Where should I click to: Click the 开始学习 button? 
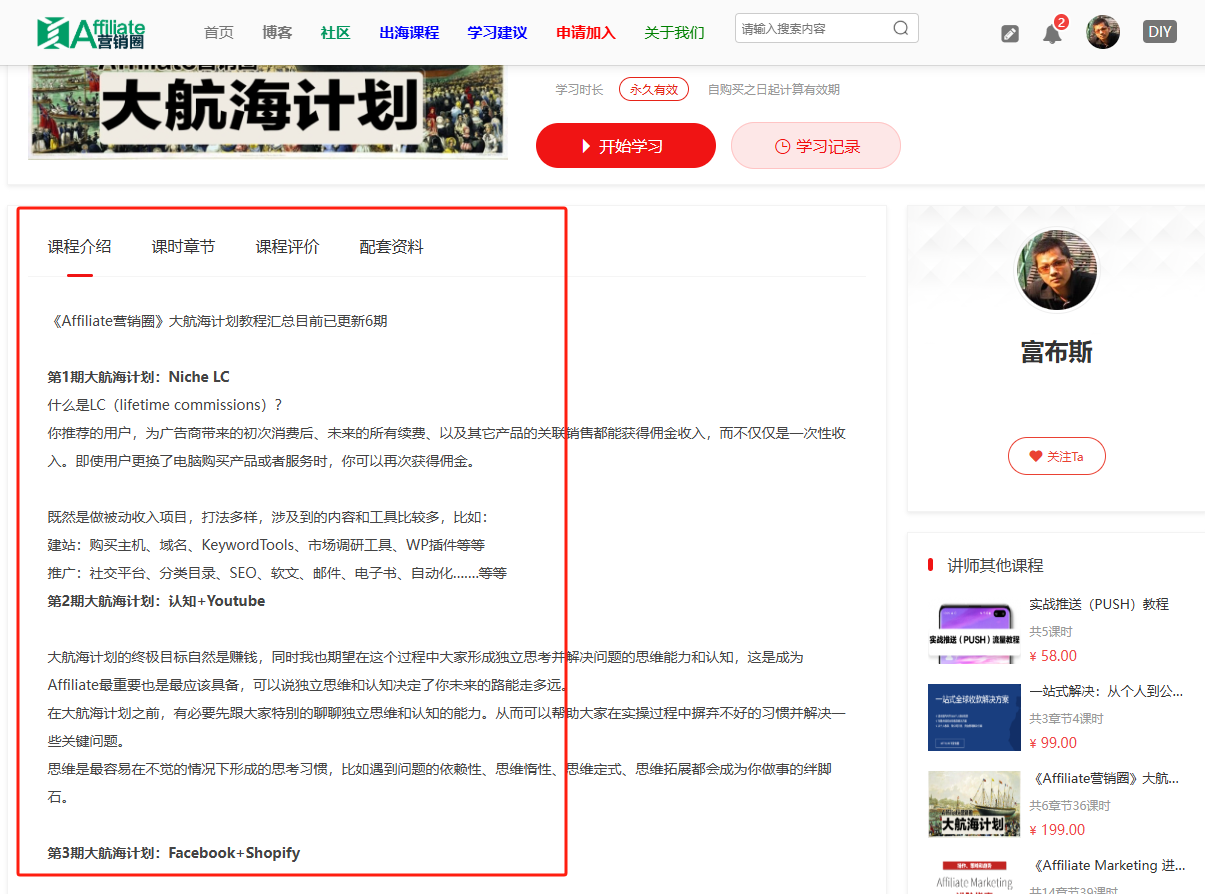pyautogui.click(x=626, y=146)
